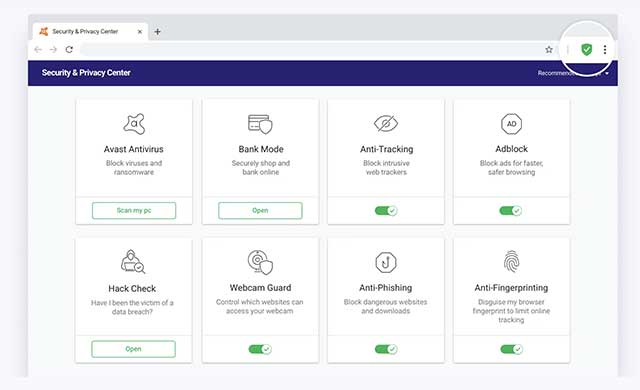Click the Avast Antivirus splat icon
The width and height of the screenshot is (640, 390).
click(134, 124)
